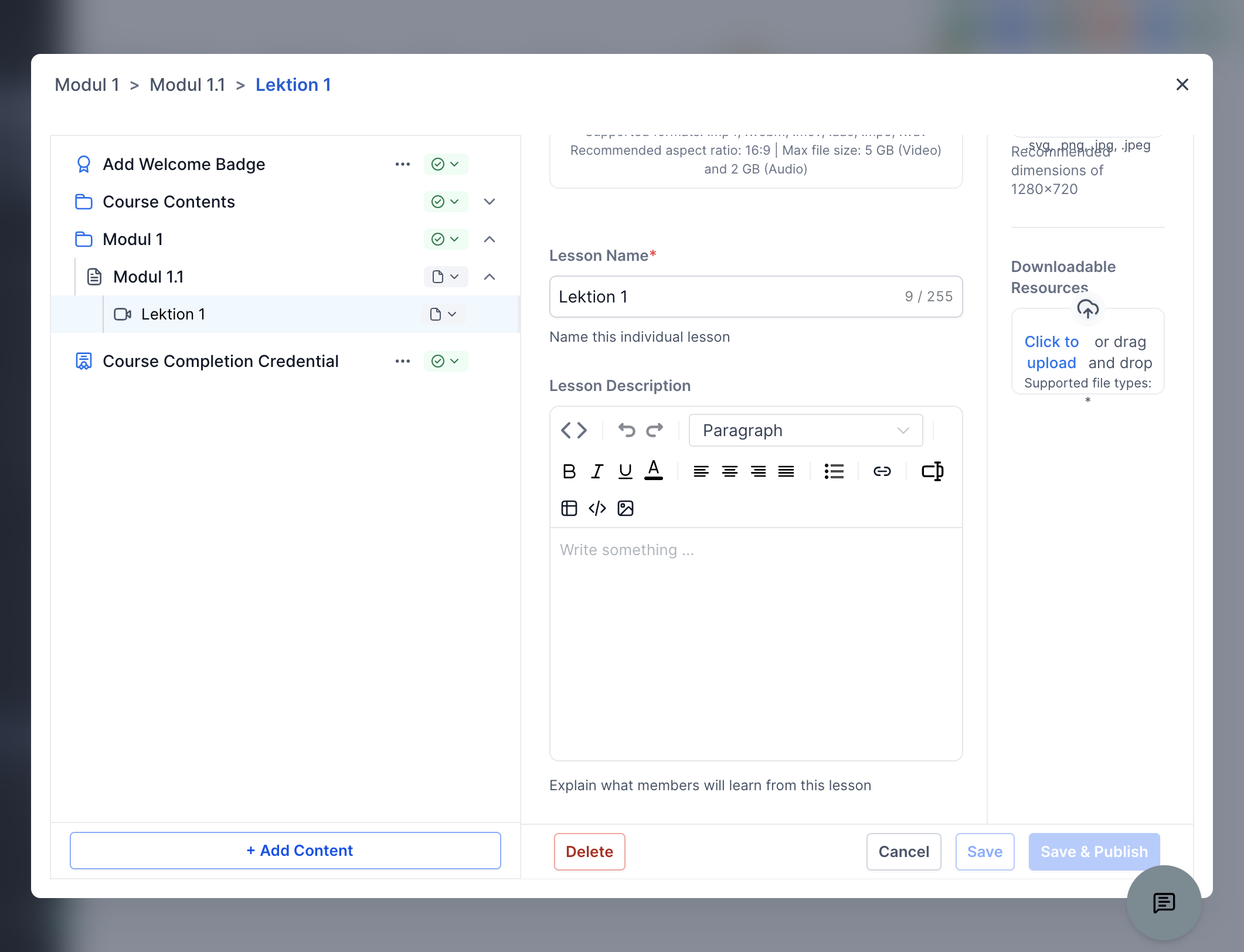Switch editor to source code view

pyautogui.click(x=574, y=430)
